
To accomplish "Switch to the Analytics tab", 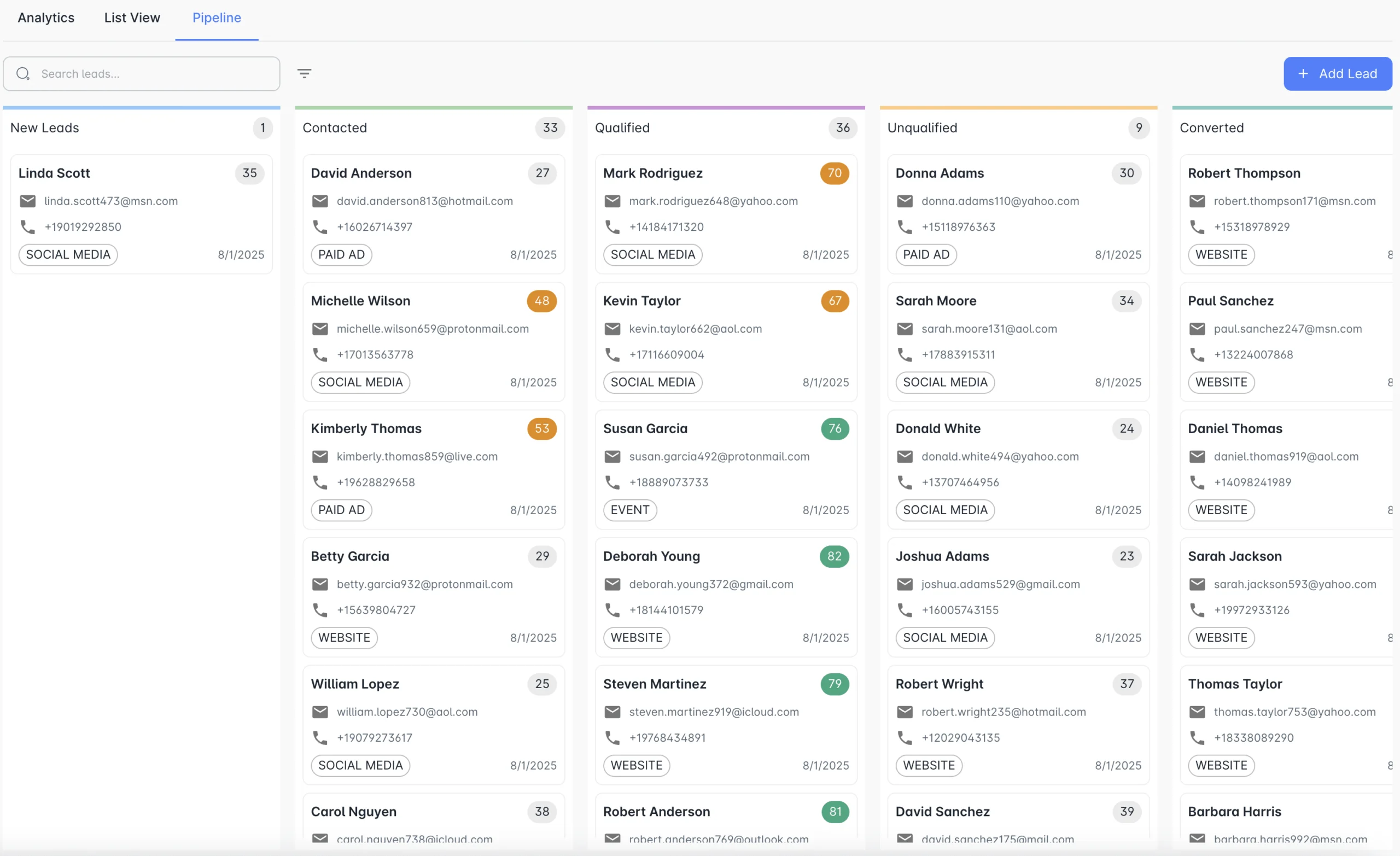I will click(x=46, y=18).
